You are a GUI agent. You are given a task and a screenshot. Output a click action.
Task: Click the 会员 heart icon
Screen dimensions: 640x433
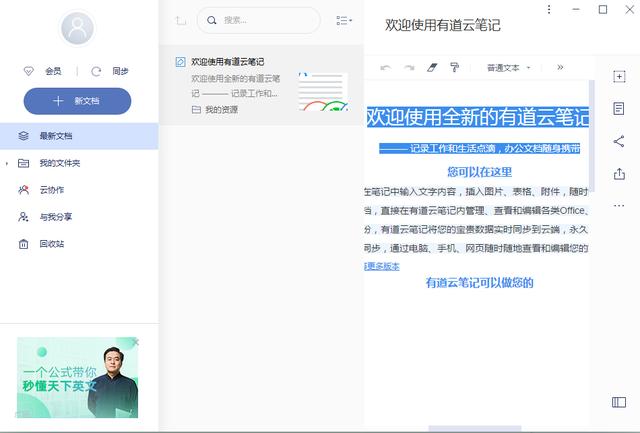coord(29,71)
